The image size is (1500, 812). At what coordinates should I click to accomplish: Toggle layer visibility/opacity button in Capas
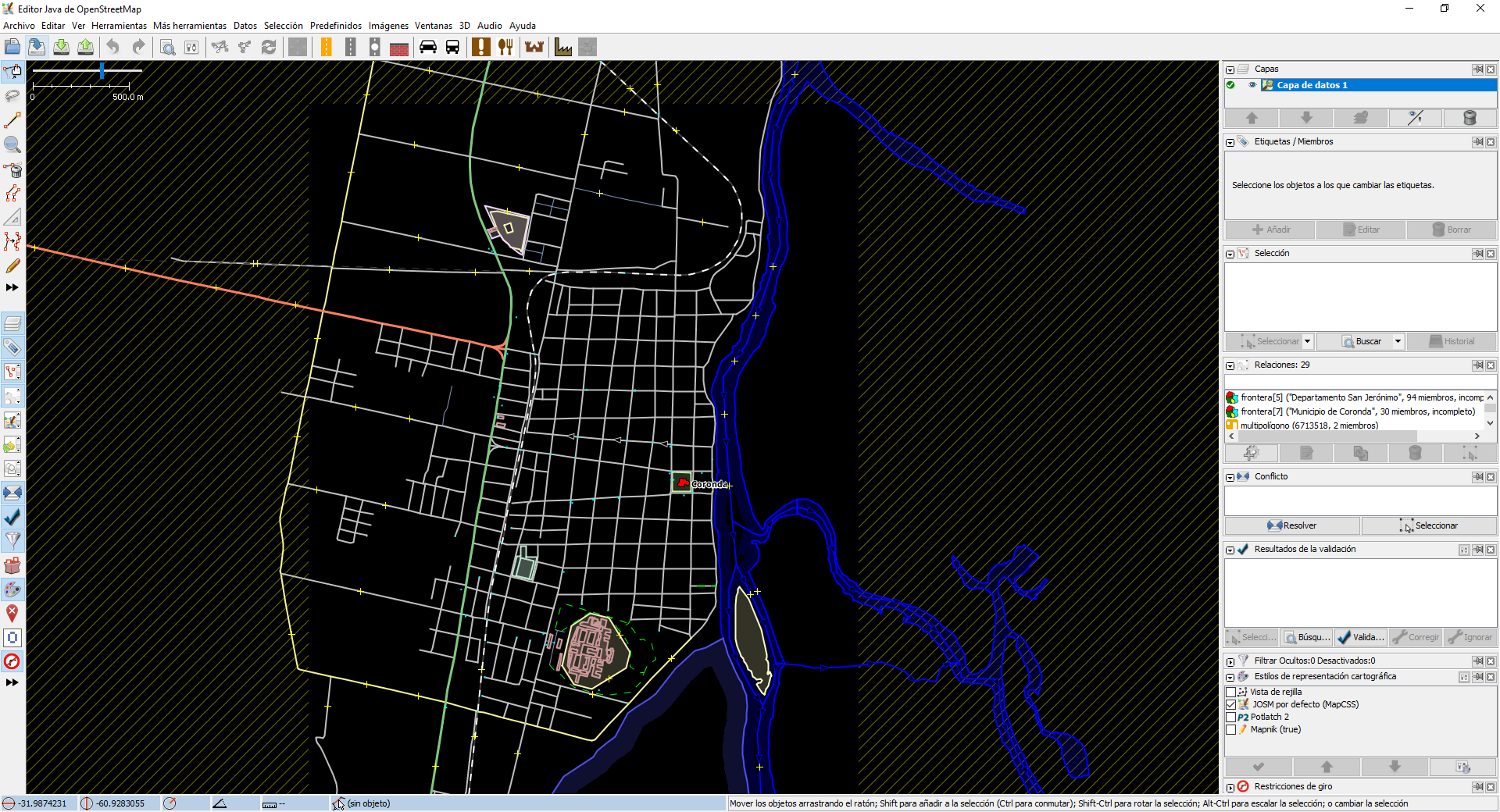(1415, 118)
